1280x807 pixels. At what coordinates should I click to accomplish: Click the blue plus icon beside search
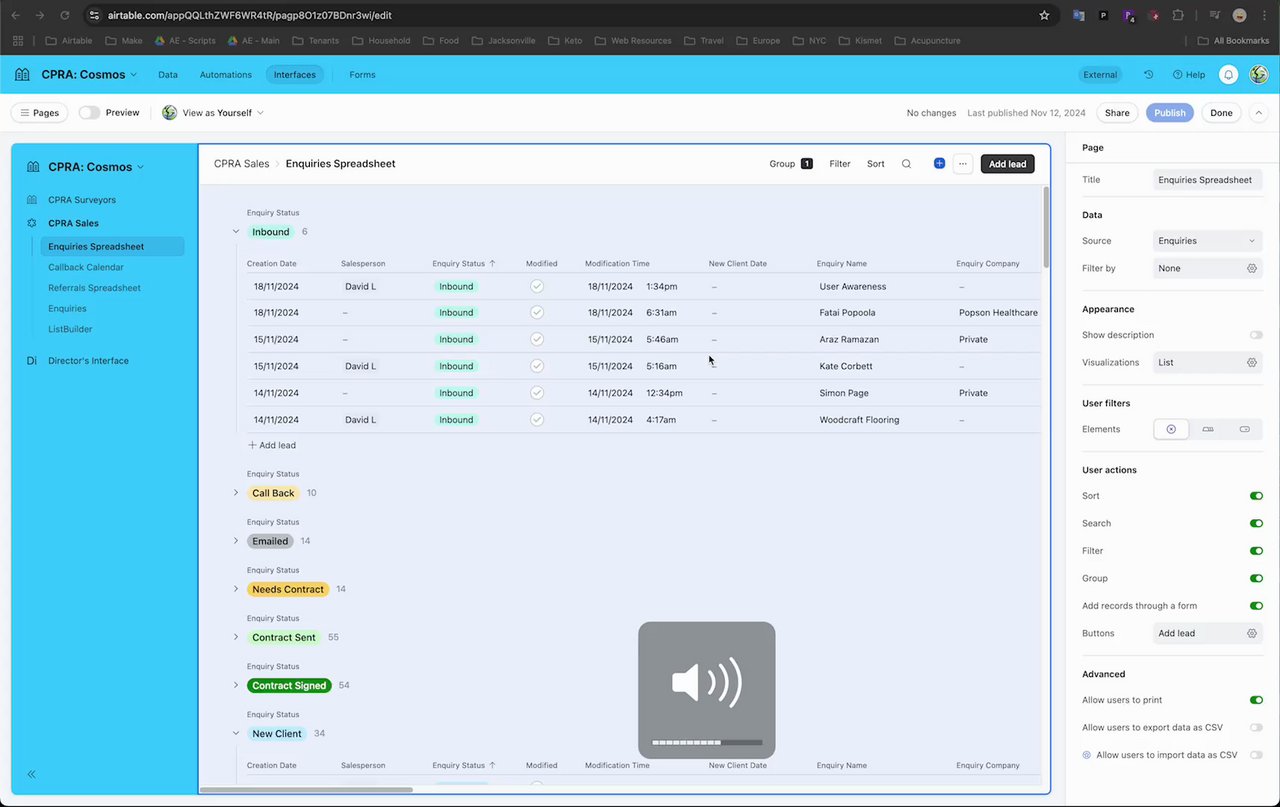tap(939, 163)
